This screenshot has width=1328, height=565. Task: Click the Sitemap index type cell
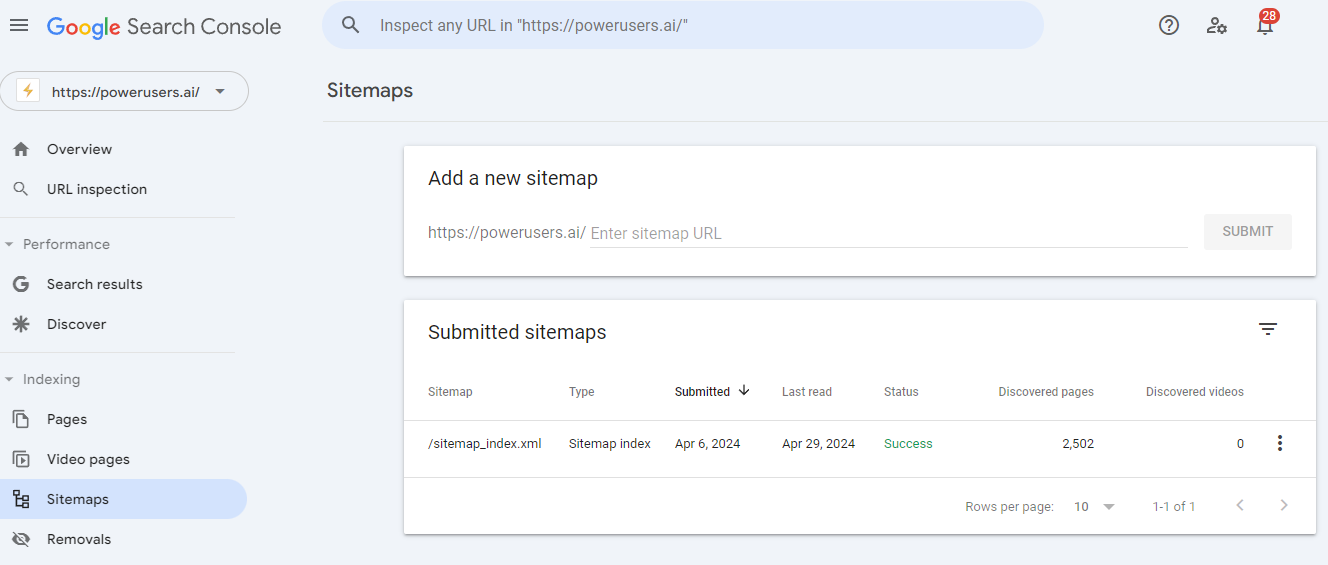pyautogui.click(x=610, y=444)
